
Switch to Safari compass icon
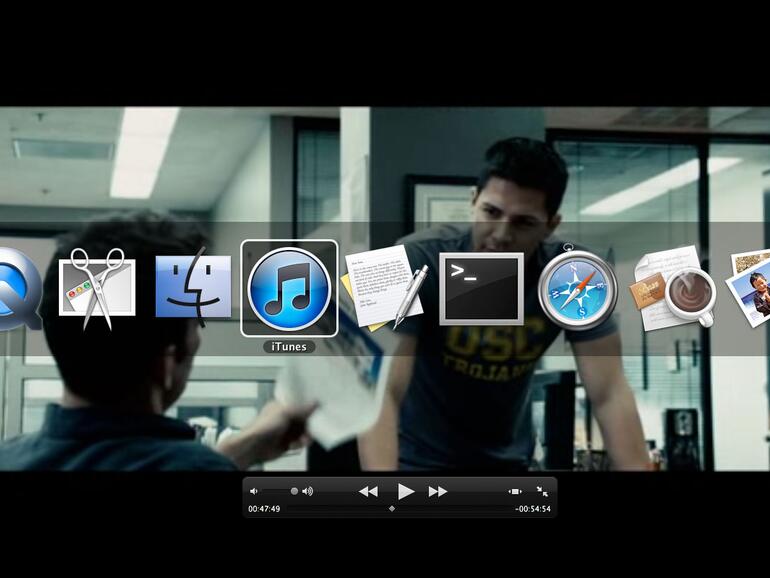[577, 288]
